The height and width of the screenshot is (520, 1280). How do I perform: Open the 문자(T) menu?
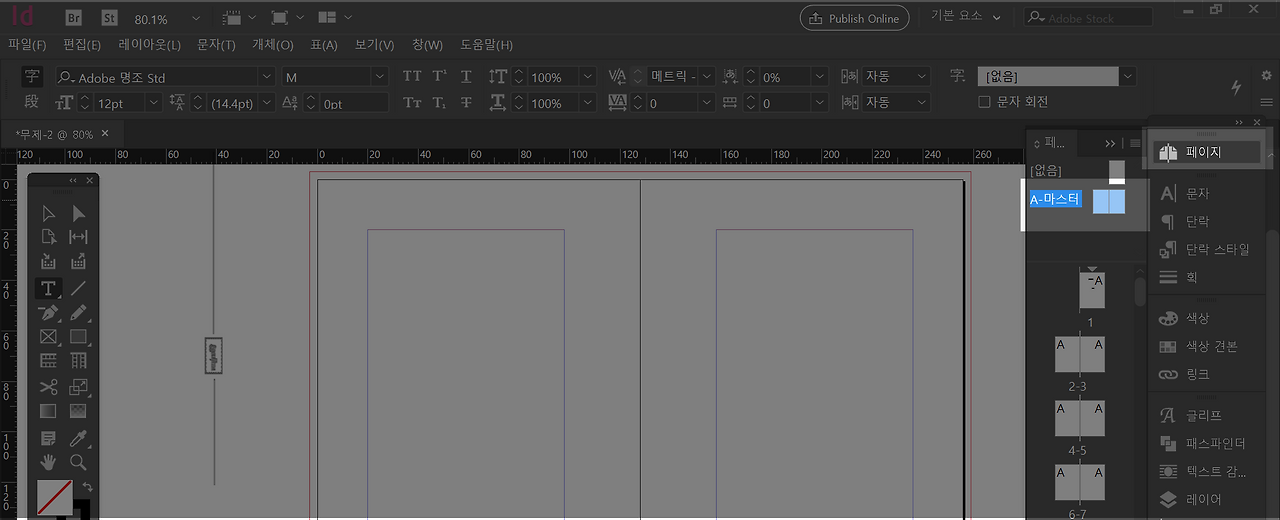point(216,45)
